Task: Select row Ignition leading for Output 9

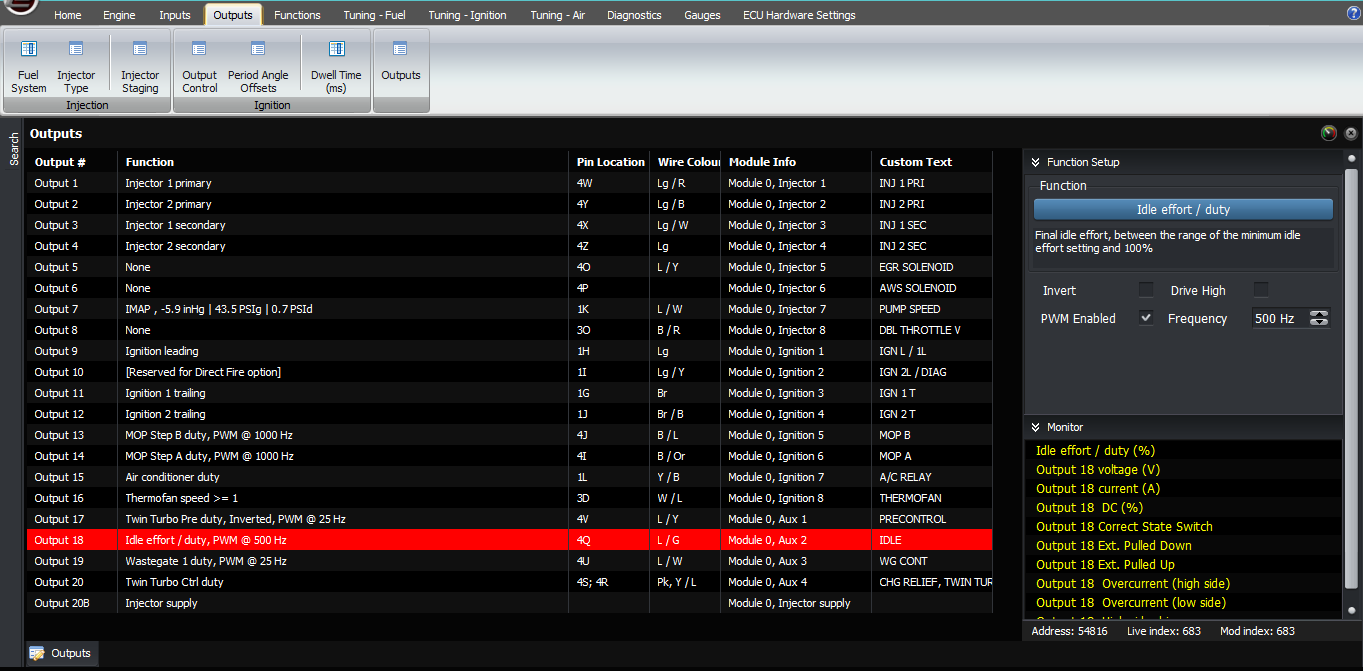Action: pos(510,351)
